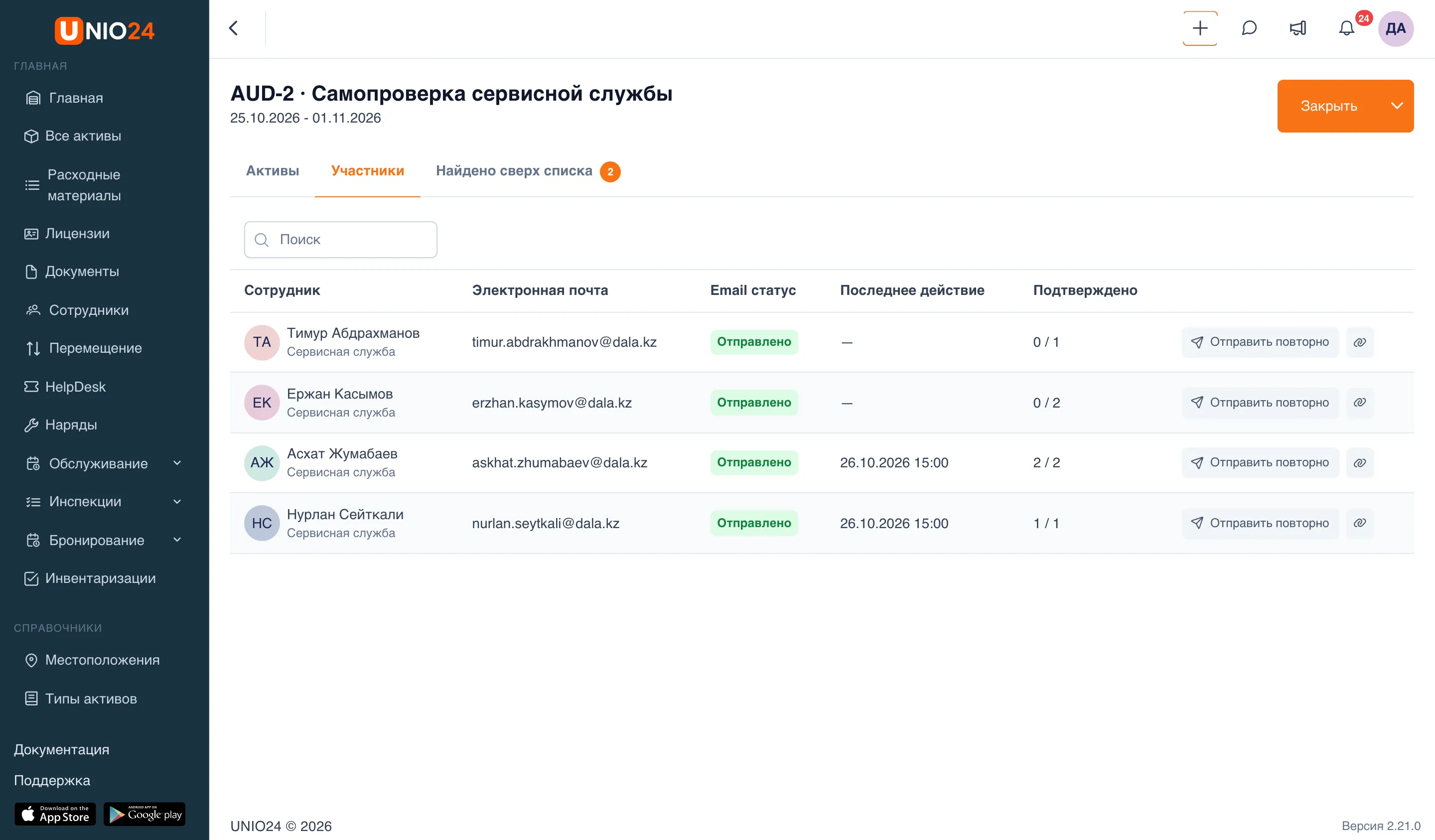1435x840 pixels.
Task: Open the App Store download badge
Action: (x=55, y=814)
